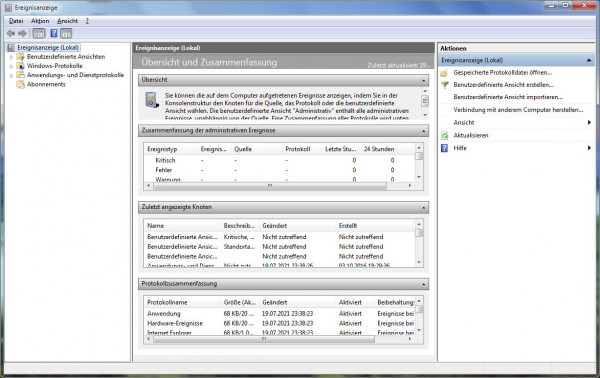
Task: Toggle the action pane toolbar icon
Action: pyautogui.click(x=66, y=33)
